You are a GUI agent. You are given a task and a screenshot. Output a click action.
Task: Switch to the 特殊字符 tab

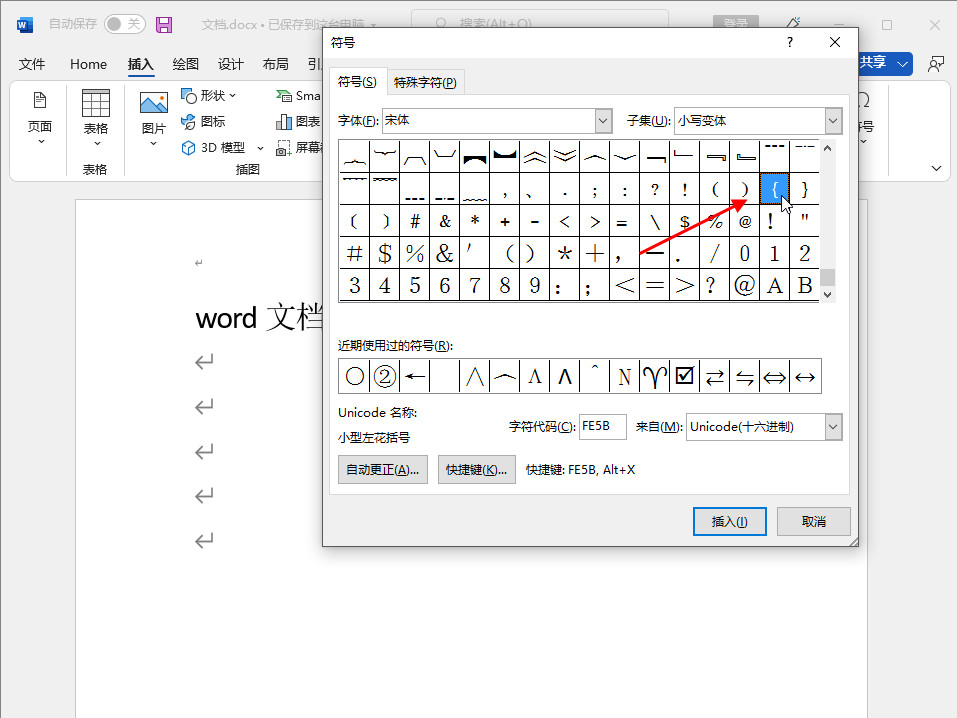click(425, 82)
